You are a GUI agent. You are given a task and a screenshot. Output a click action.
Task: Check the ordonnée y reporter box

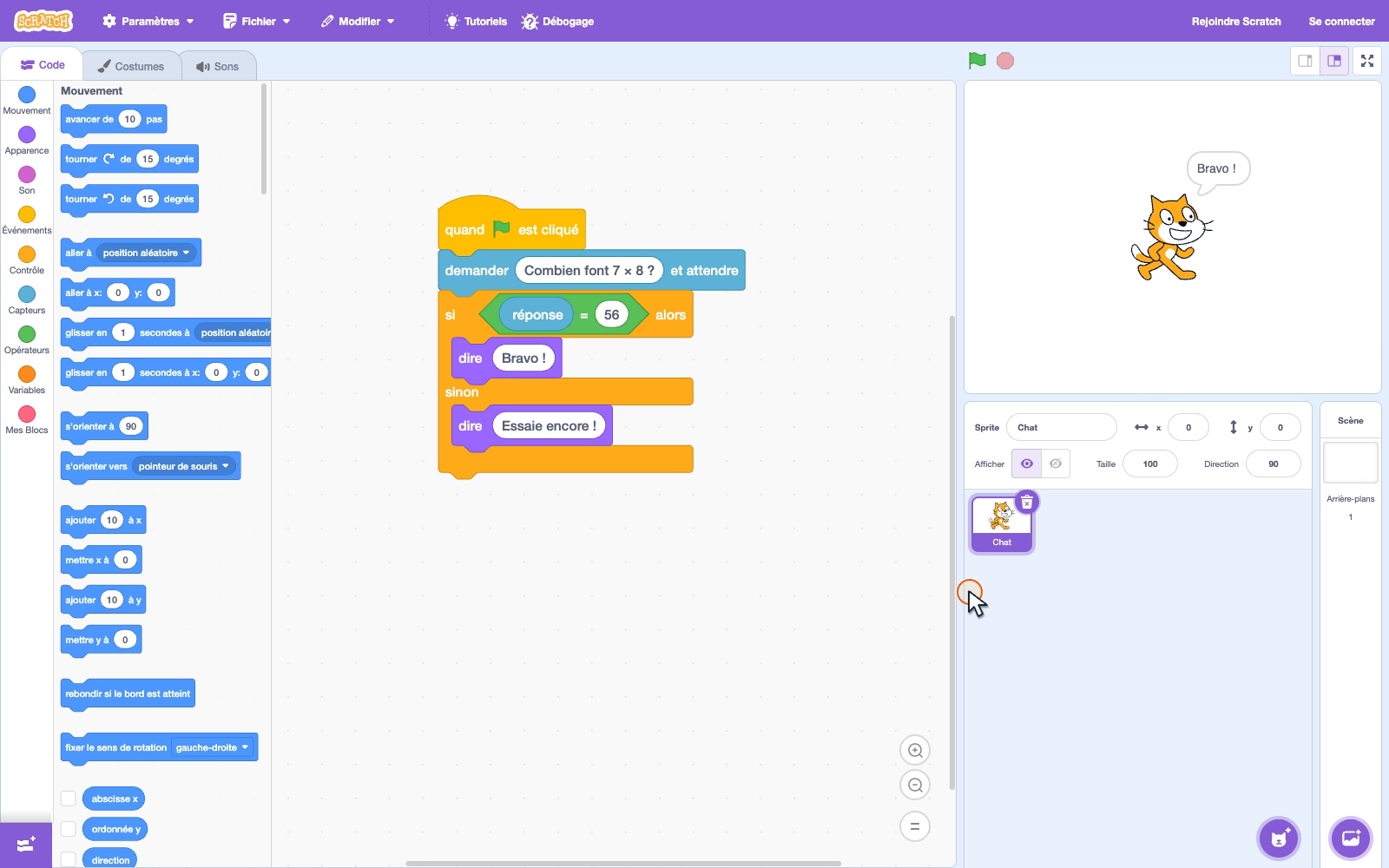tap(69, 829)
